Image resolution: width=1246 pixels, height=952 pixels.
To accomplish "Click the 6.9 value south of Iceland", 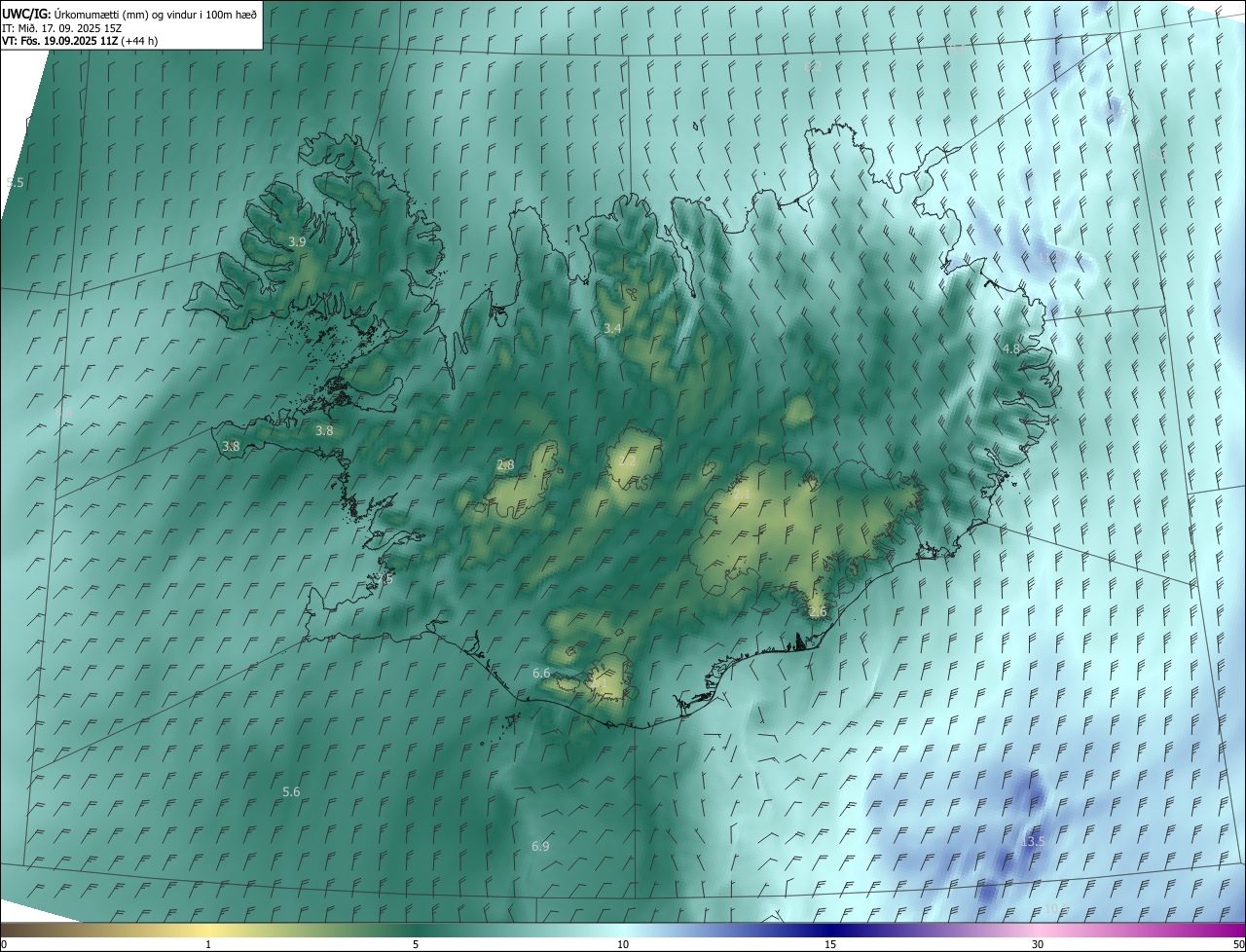I will click(540, 847).
